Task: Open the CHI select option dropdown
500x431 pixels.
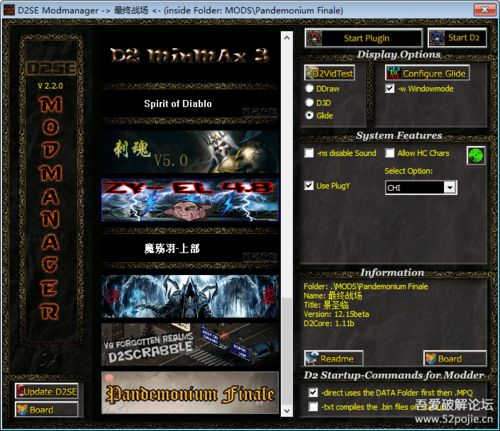Action: [421, 188]
